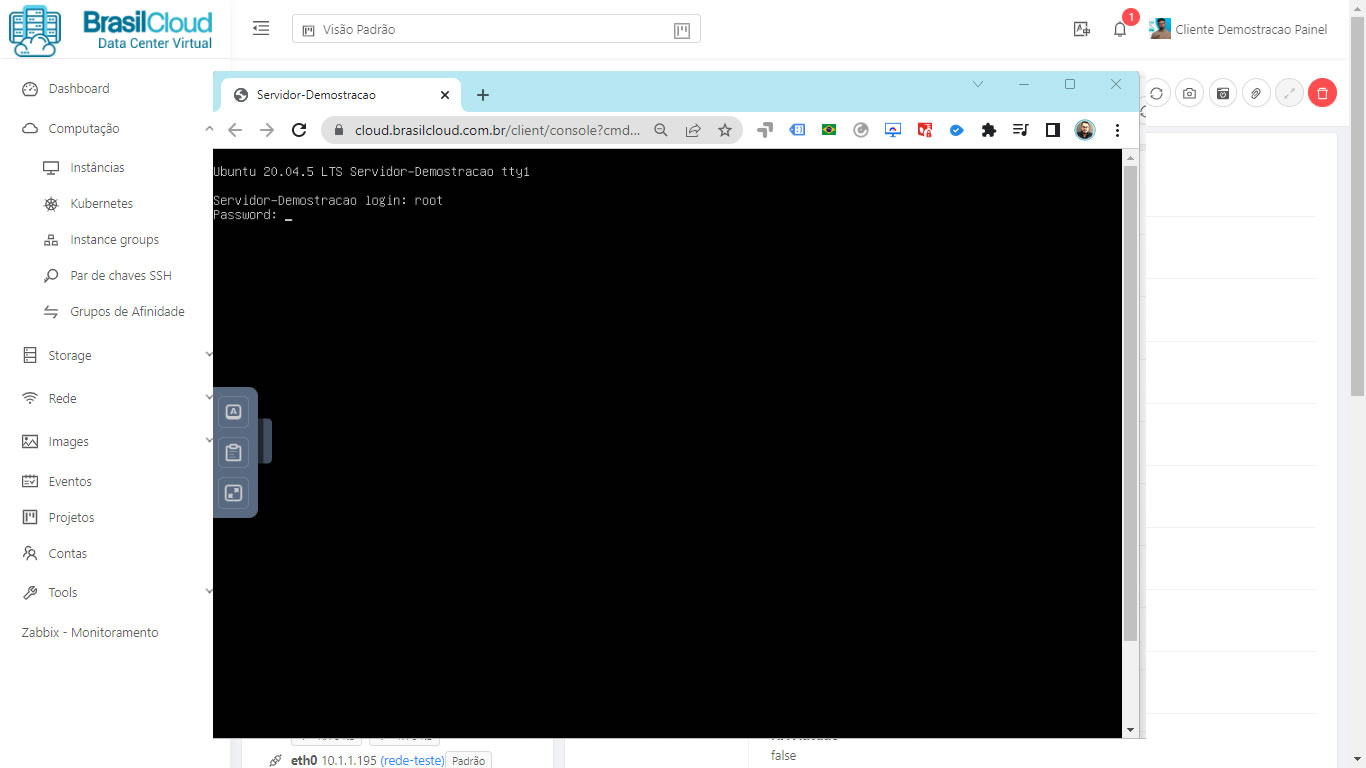Viewport: 1366px width, 768px height.
Task: Click the red trash delete button
Action: pos(1322,93)
